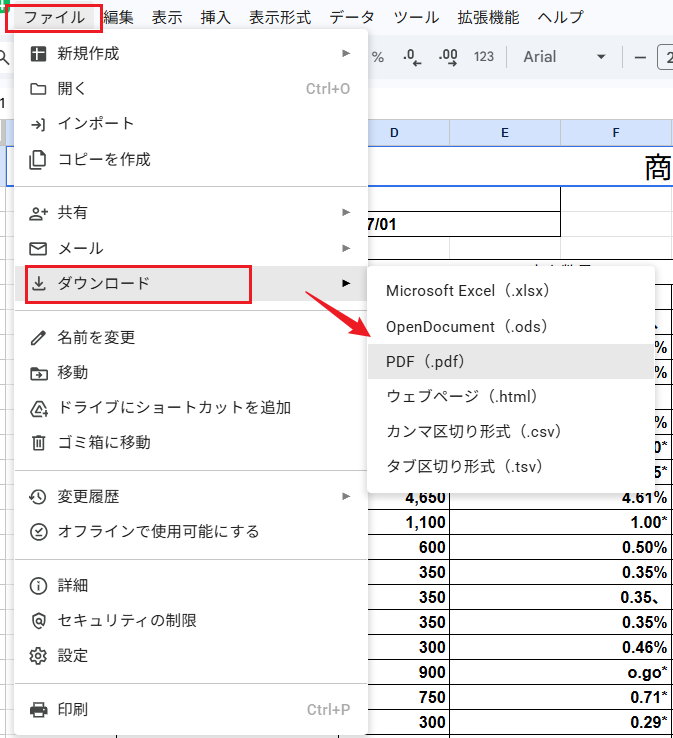Click the cell showing 0.50%
The image size is (673, 738).
coord(561,547)
